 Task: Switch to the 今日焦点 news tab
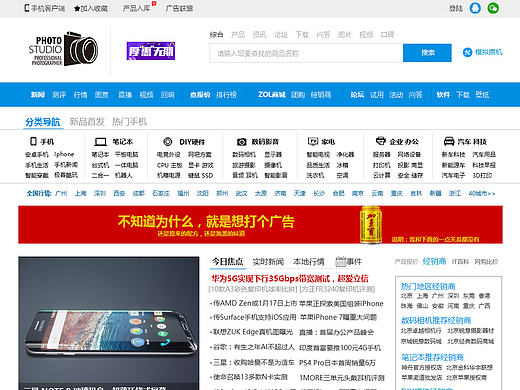coord(228,262)
